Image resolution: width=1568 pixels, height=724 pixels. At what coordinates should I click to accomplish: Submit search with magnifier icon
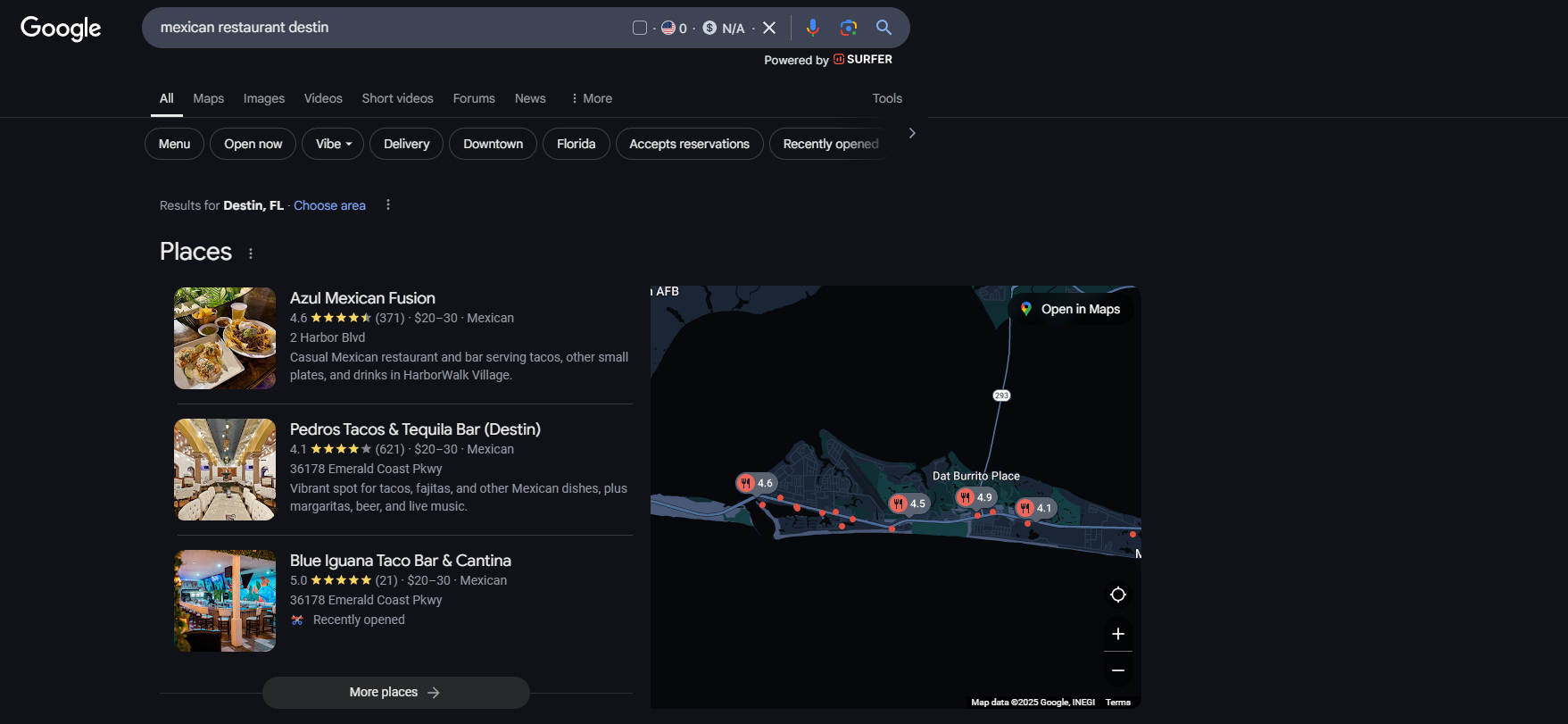click(x=884, y=28)
